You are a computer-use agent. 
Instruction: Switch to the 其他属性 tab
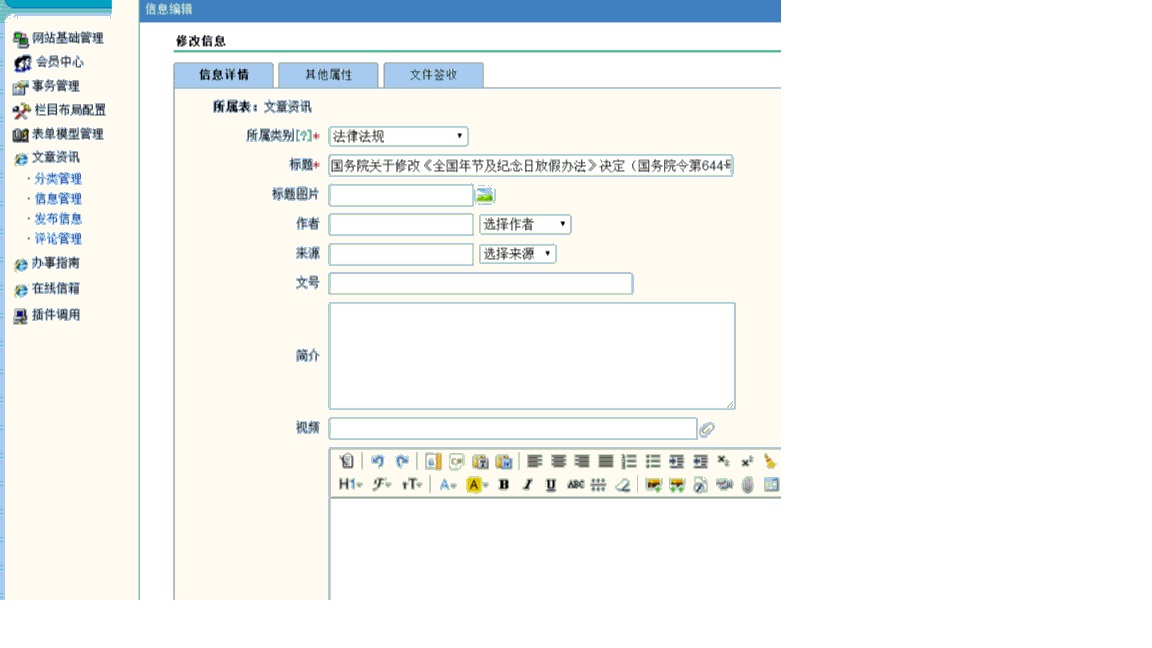(x=328, y=75)
